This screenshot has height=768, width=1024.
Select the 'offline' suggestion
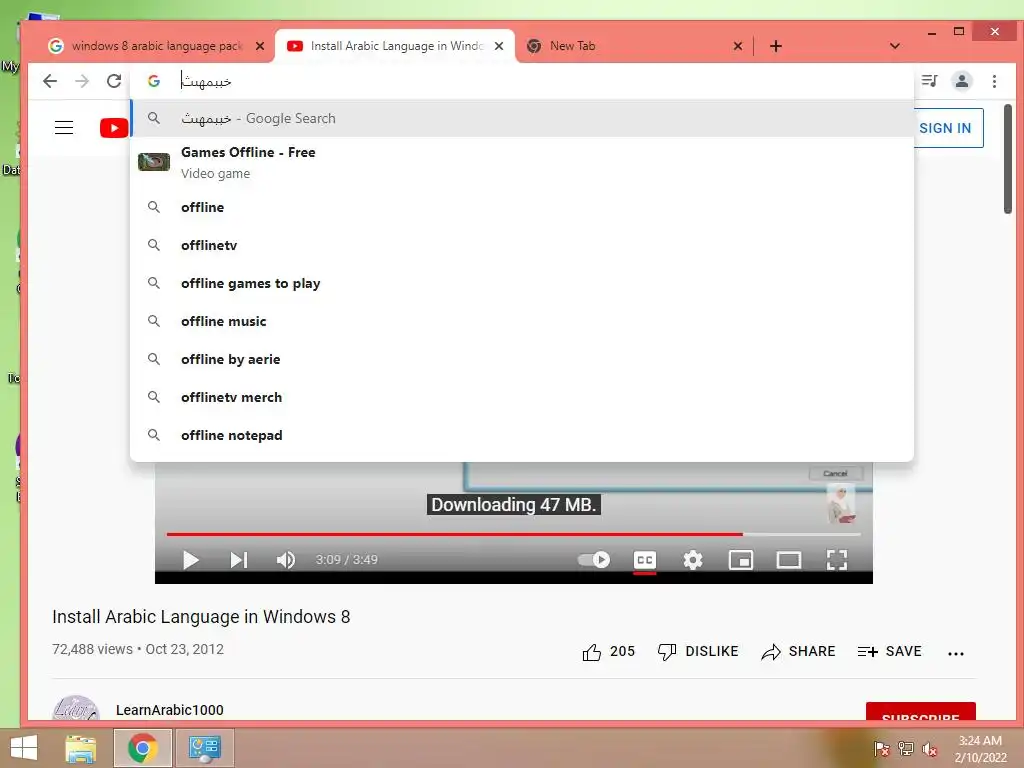point(522,207)
